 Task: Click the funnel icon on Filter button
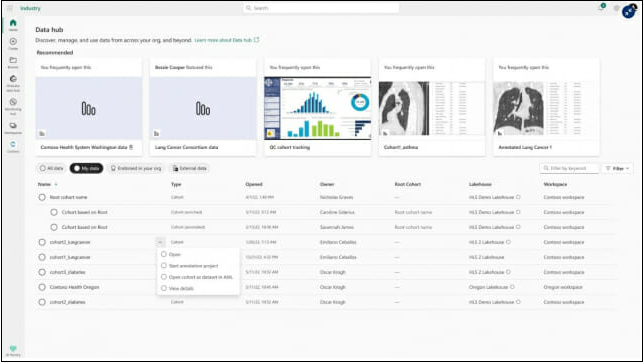click(x=608, y=168)
